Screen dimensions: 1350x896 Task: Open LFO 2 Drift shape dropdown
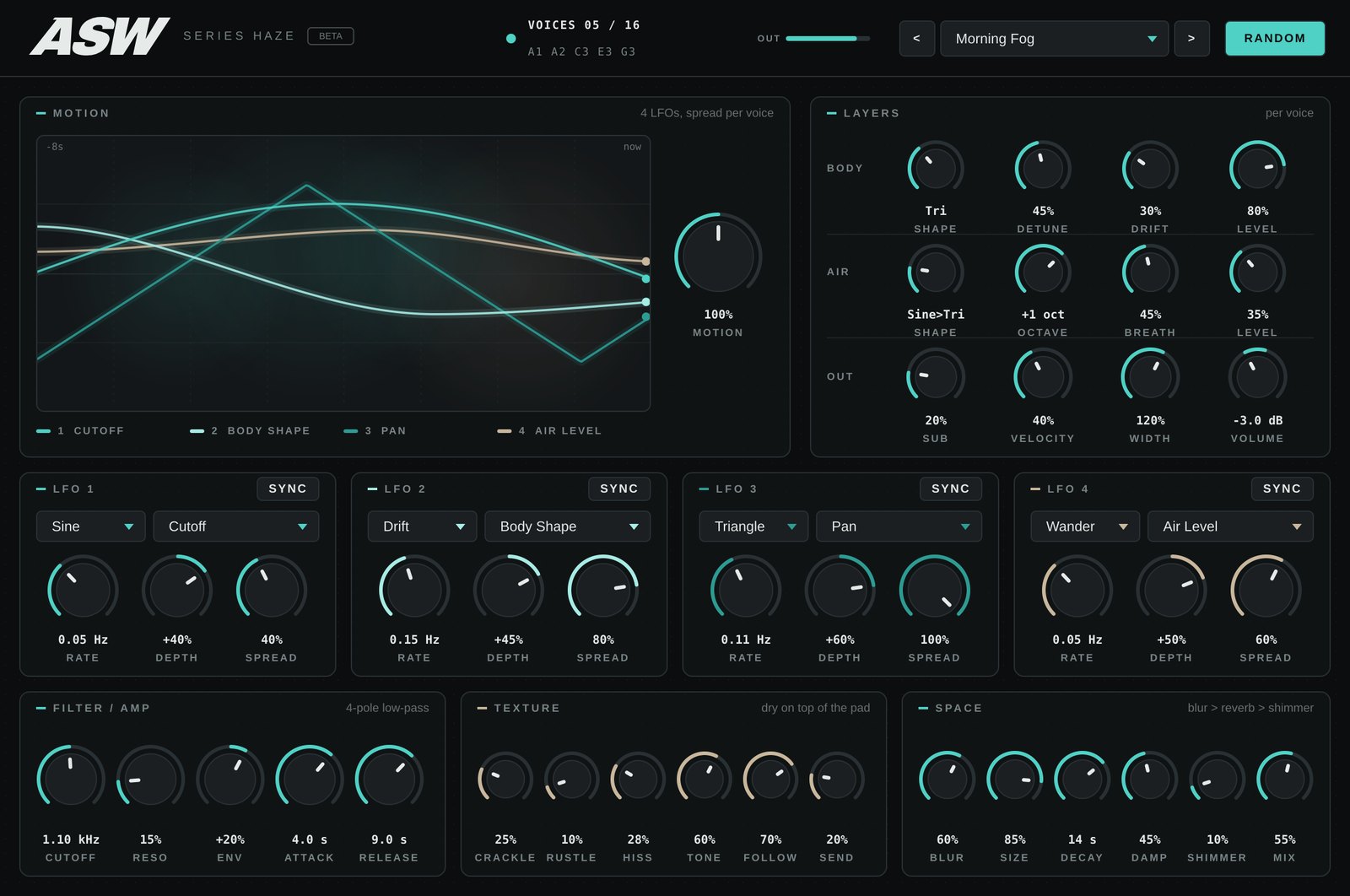(x=423, y=526)
